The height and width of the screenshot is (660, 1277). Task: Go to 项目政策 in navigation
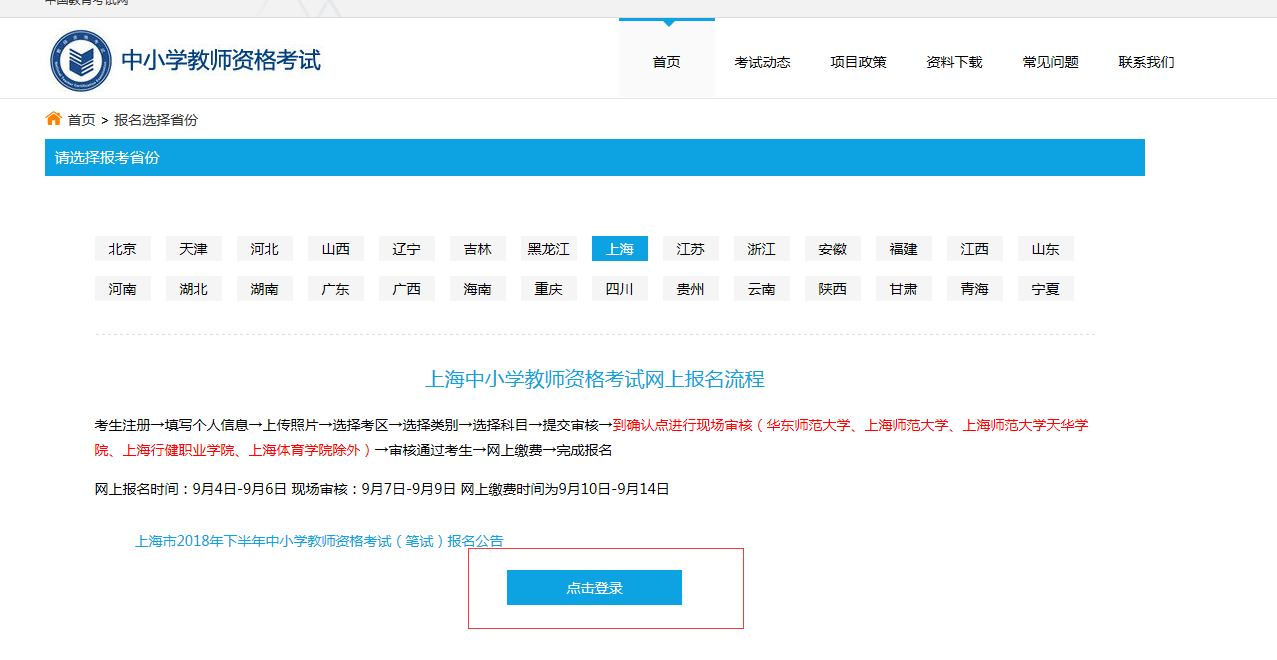coord(858,62)
